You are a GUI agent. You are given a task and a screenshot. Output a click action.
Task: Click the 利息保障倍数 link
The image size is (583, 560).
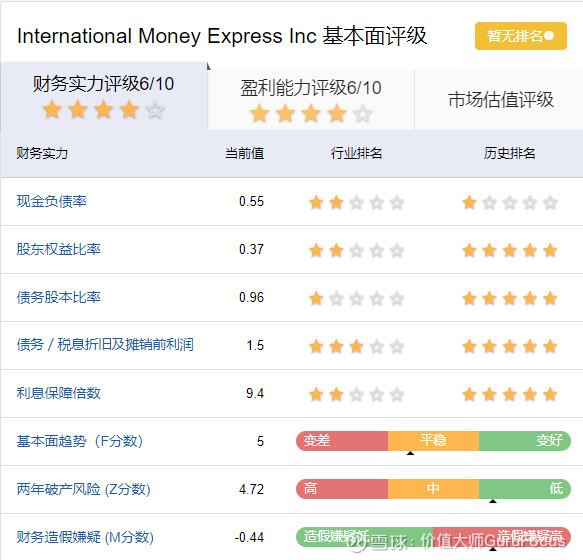[58, 393]
